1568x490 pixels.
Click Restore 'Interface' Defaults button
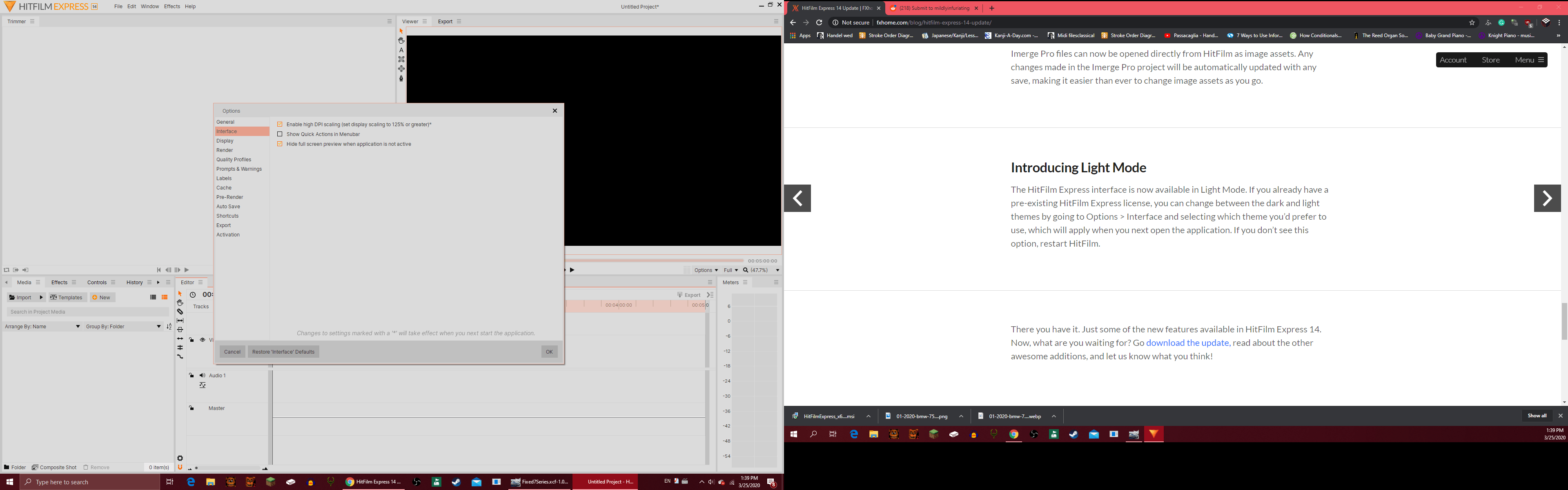[283, 351]
